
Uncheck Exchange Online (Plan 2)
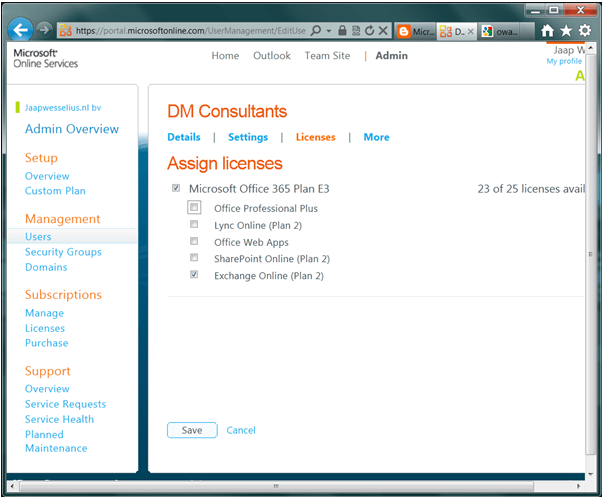pos(194,274)
